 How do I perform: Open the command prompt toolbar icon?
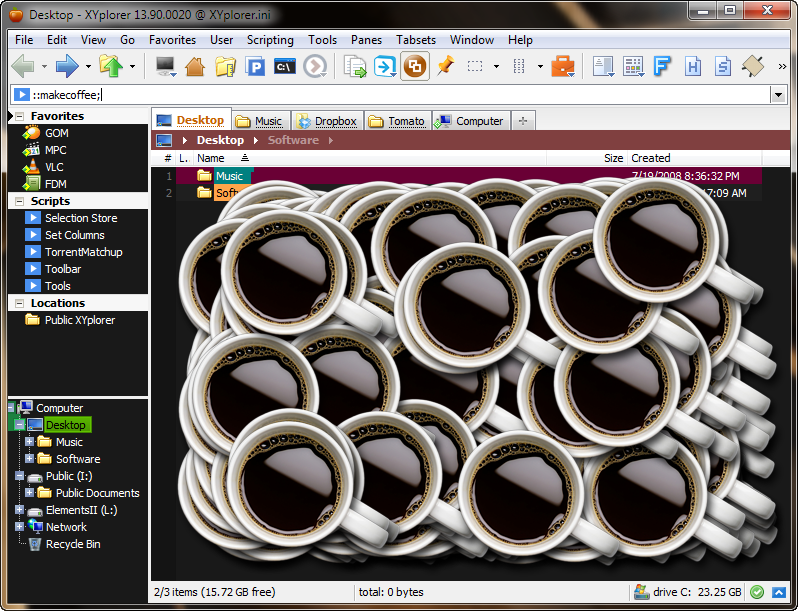click(285, 67)
